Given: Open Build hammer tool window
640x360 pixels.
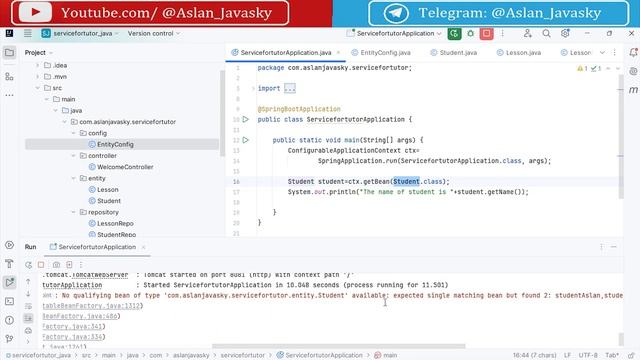Looking at the screenshot, I should tap(9, 264).
